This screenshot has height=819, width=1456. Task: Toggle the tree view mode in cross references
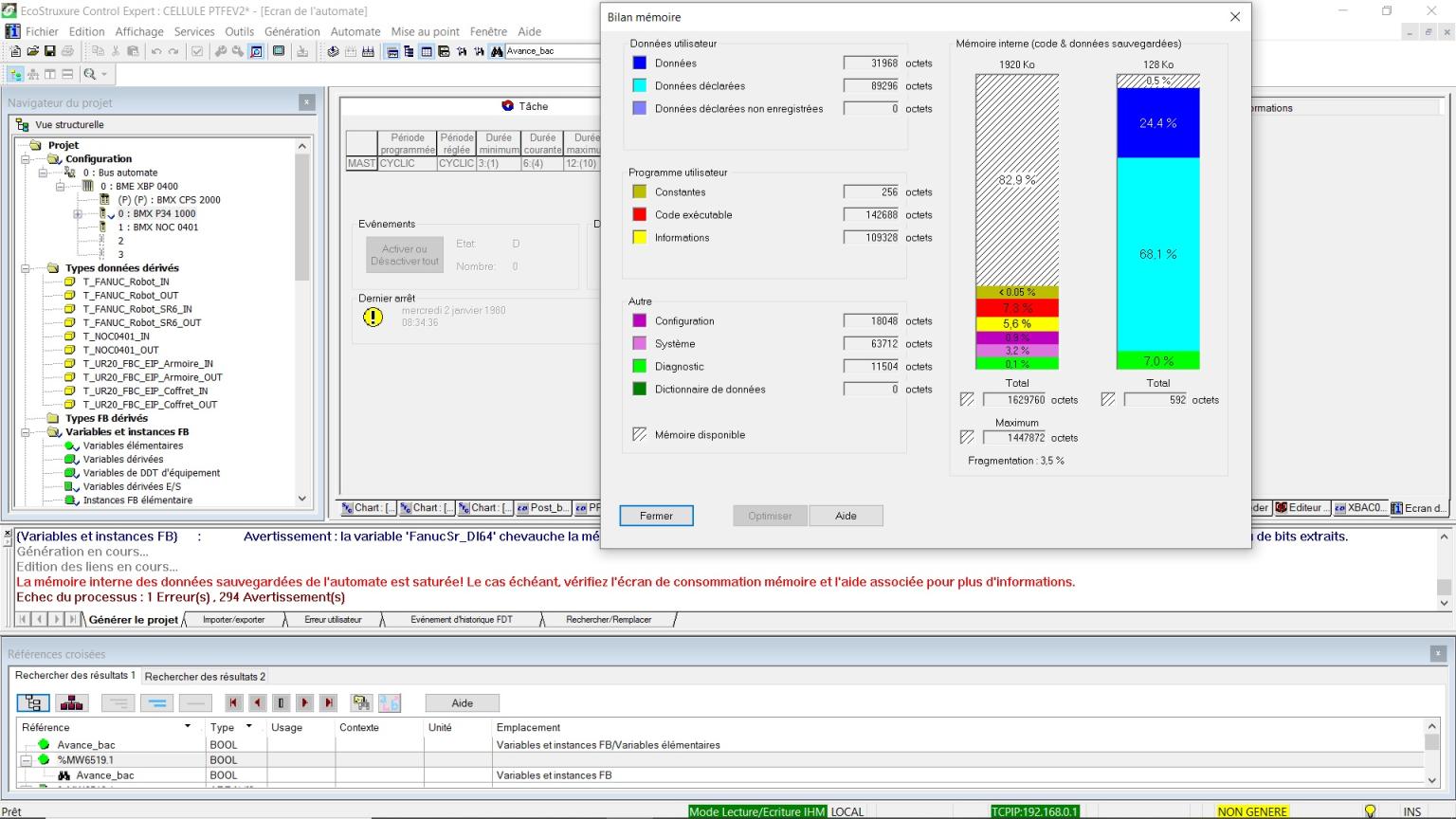coord(33,702)
